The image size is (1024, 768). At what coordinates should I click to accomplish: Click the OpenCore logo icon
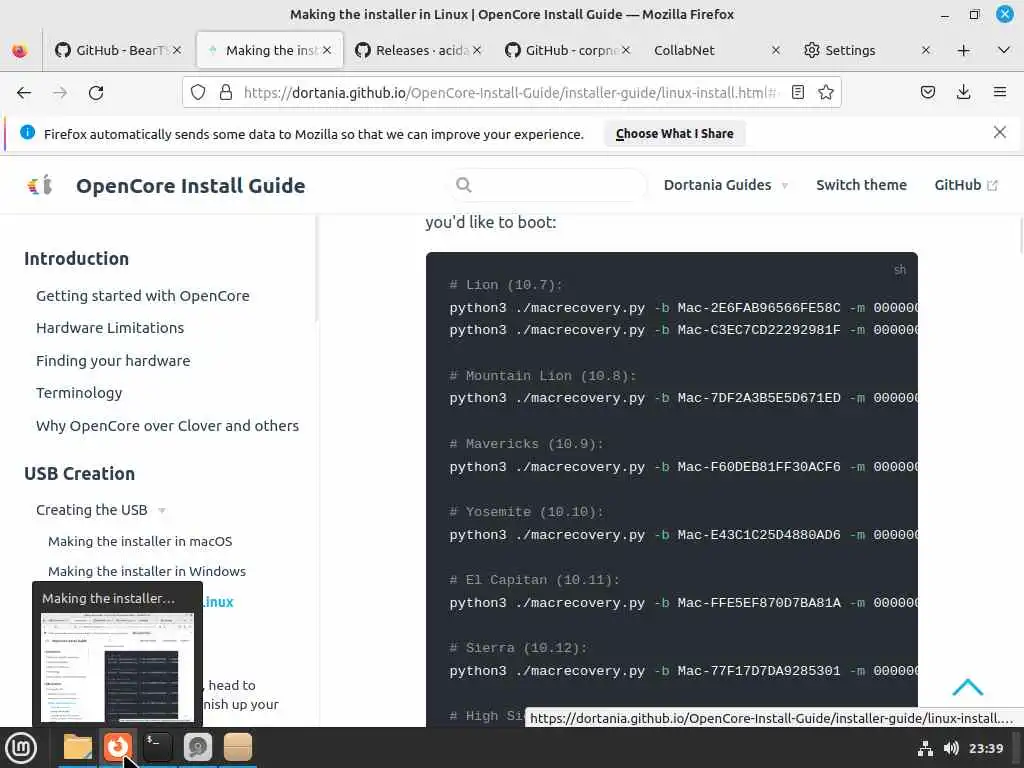click(x=40, y=185)
